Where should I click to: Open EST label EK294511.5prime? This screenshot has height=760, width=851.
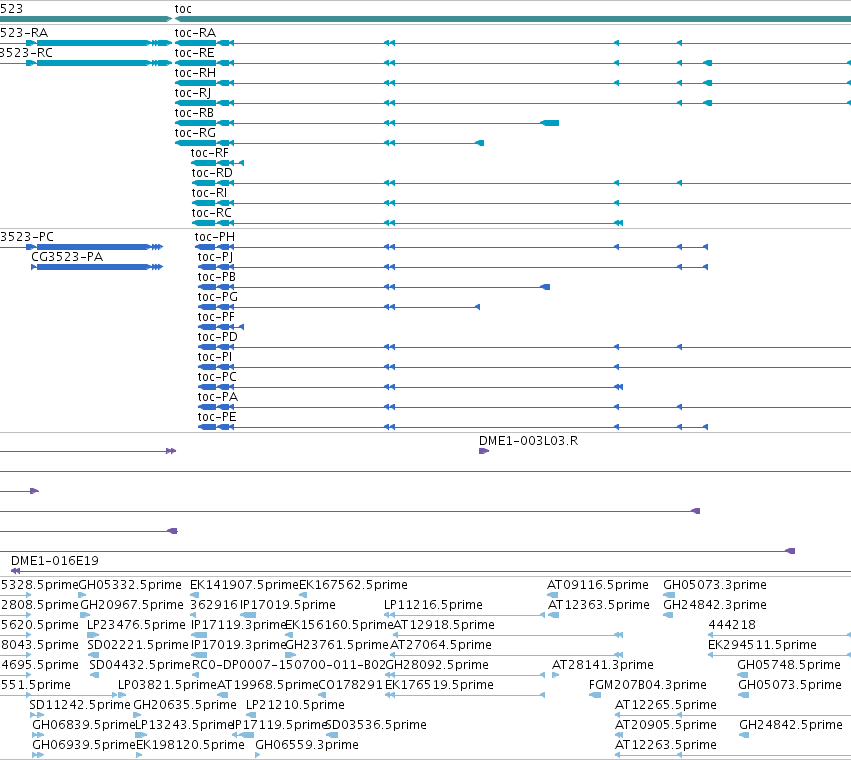[762, 645]
